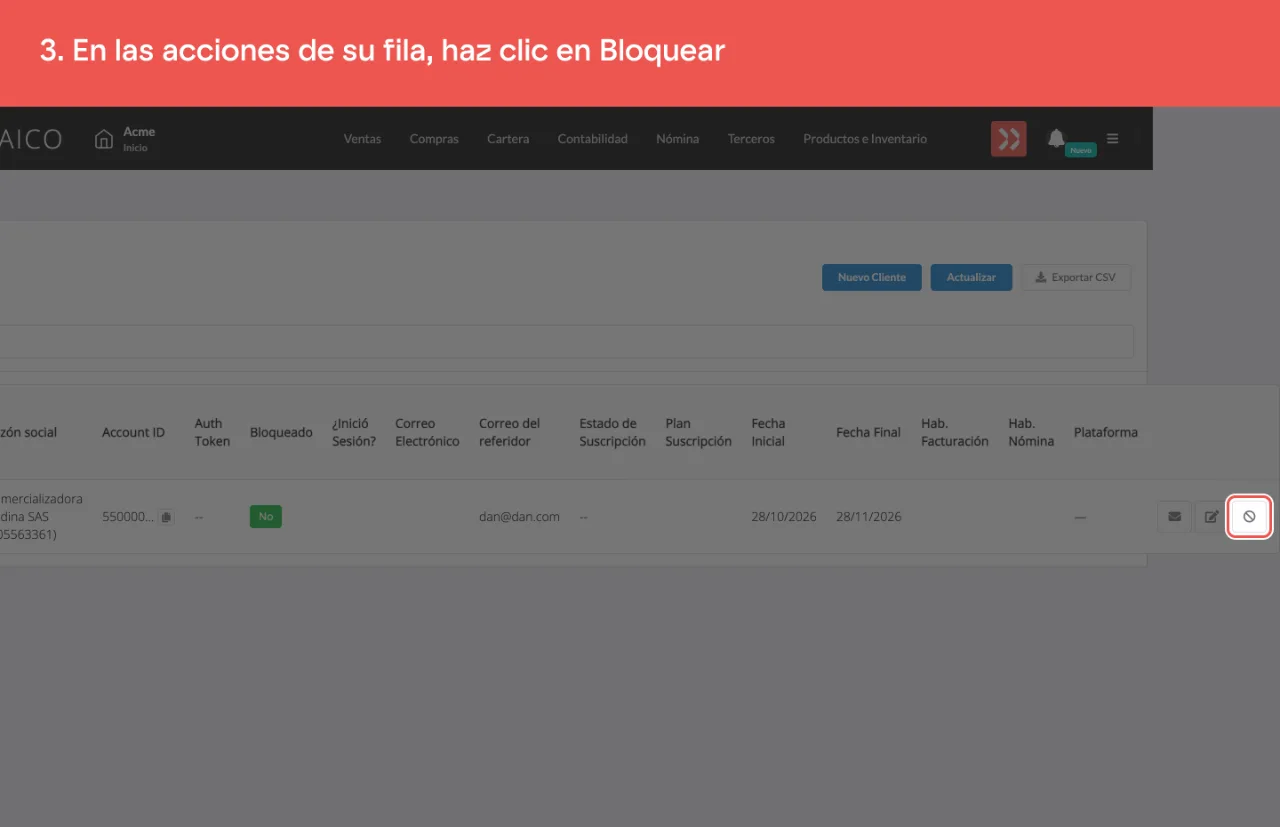Click the Acme Inicio company label
The image size is (1280, 827).
[x=139, y=139]
